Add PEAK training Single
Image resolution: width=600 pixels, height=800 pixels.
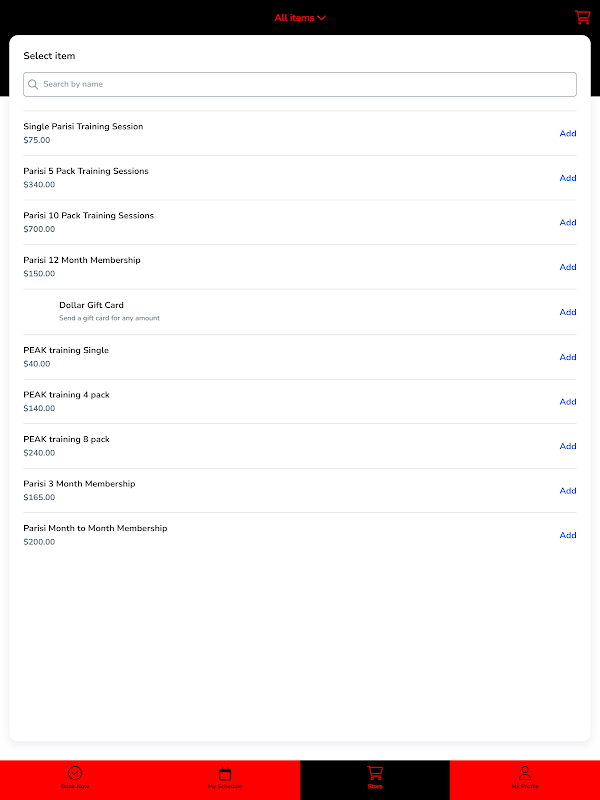pyautogui.click(x=568, y=357)
